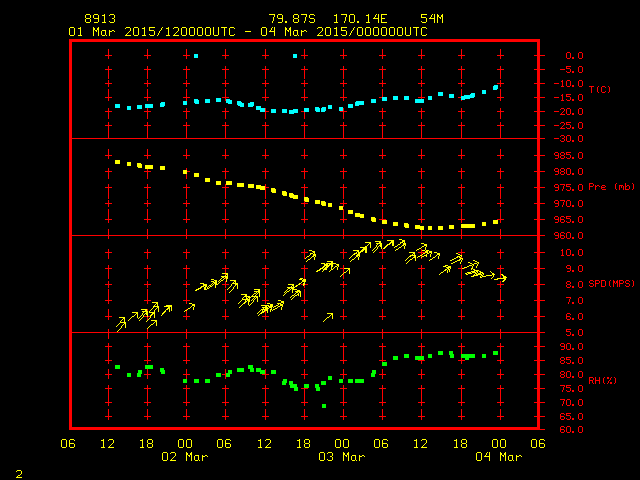Click the station ID 8913 in the header
This screenshot has height=480, width=640.
100,19
